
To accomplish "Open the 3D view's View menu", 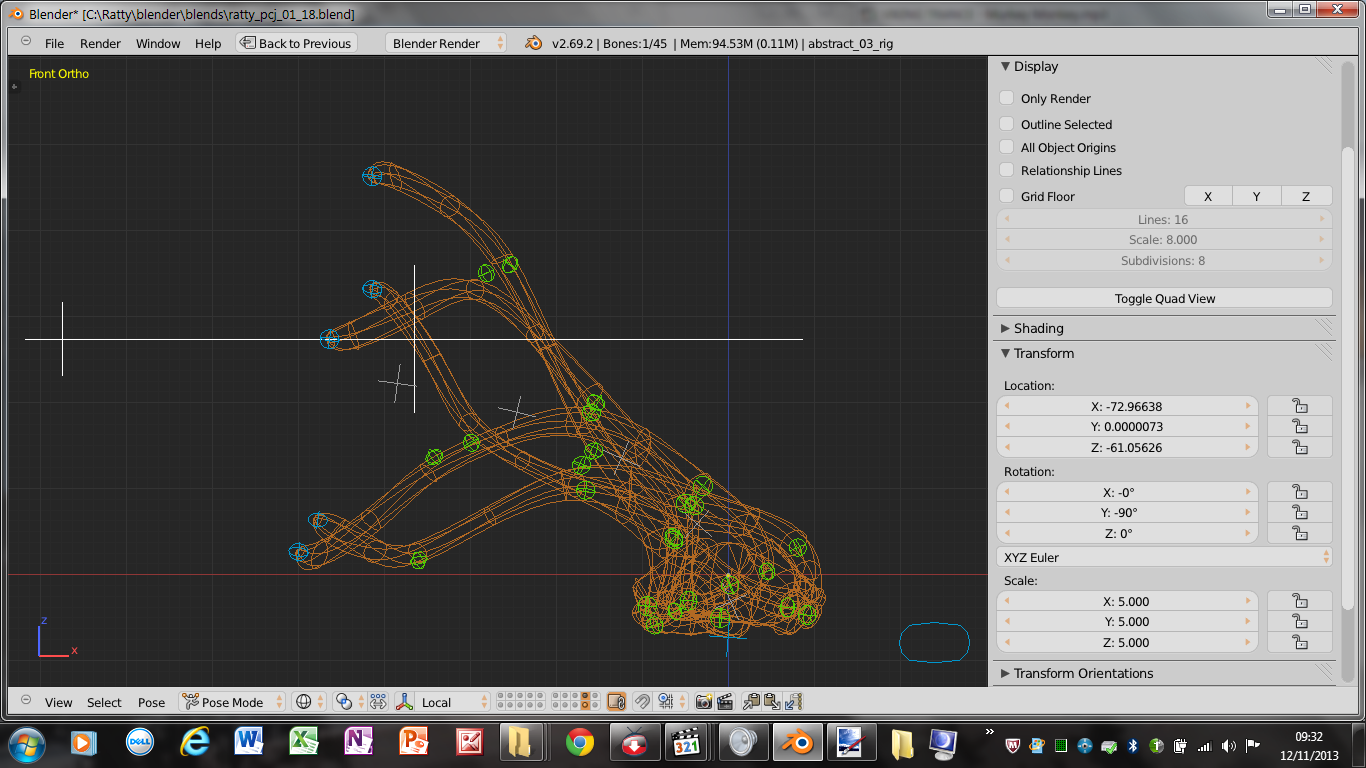I will coord(58,702).
